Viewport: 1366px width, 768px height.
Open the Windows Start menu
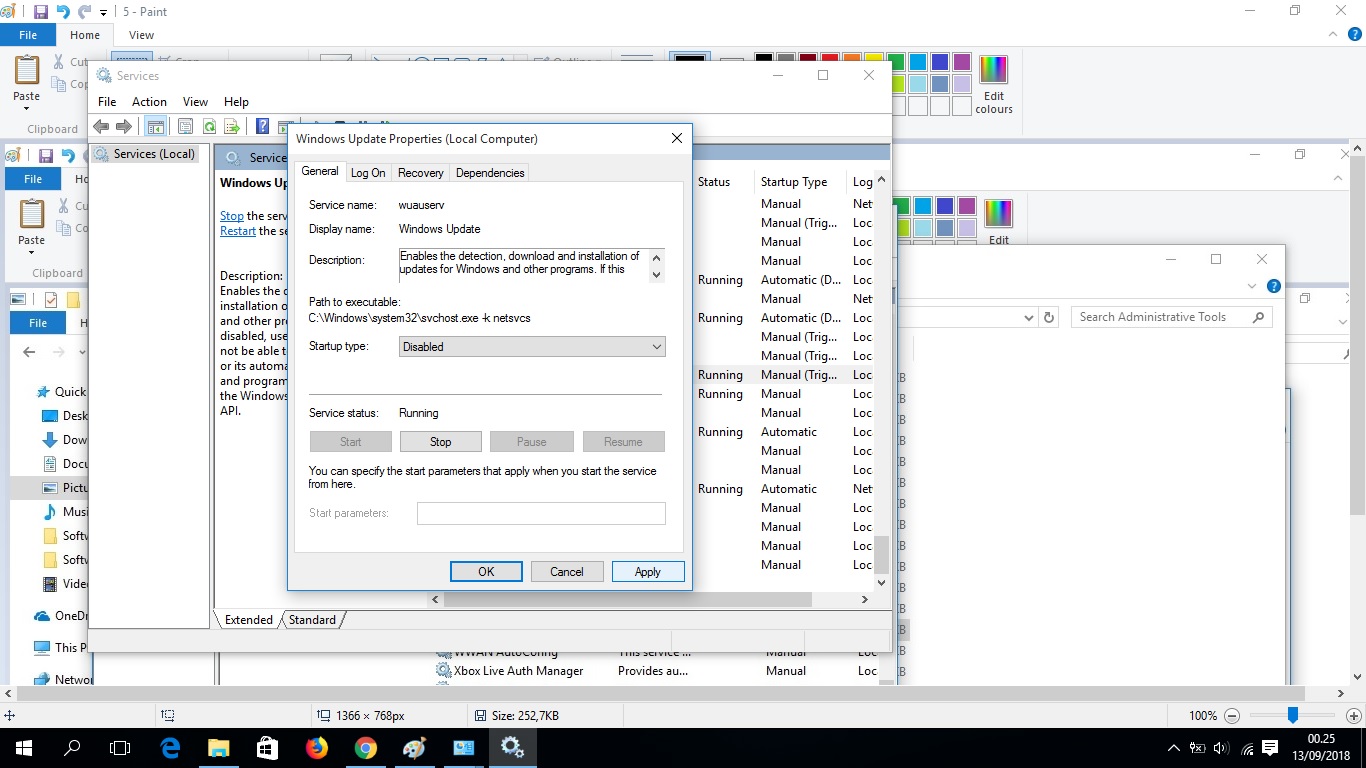click(24, 748)
